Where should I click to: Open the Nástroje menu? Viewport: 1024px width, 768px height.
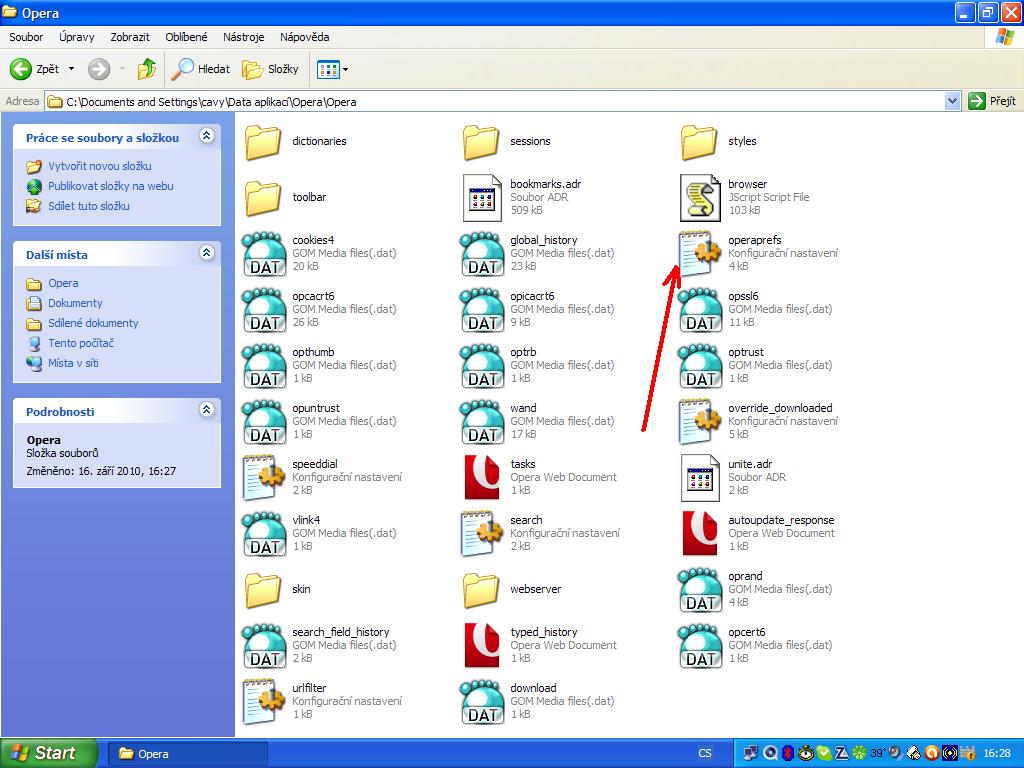click(243, 37)
